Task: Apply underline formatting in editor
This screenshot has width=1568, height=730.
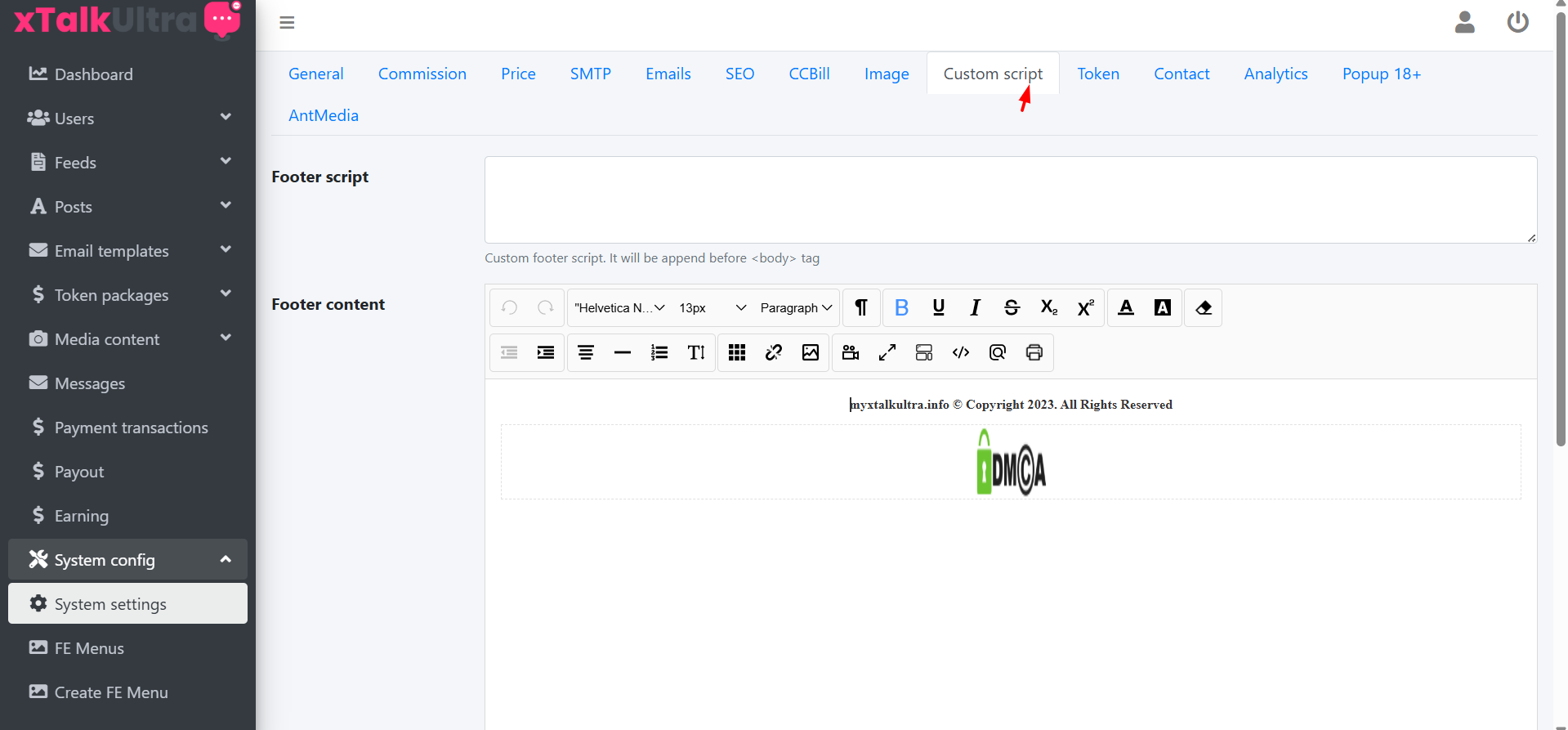Action: click(938, 308)
